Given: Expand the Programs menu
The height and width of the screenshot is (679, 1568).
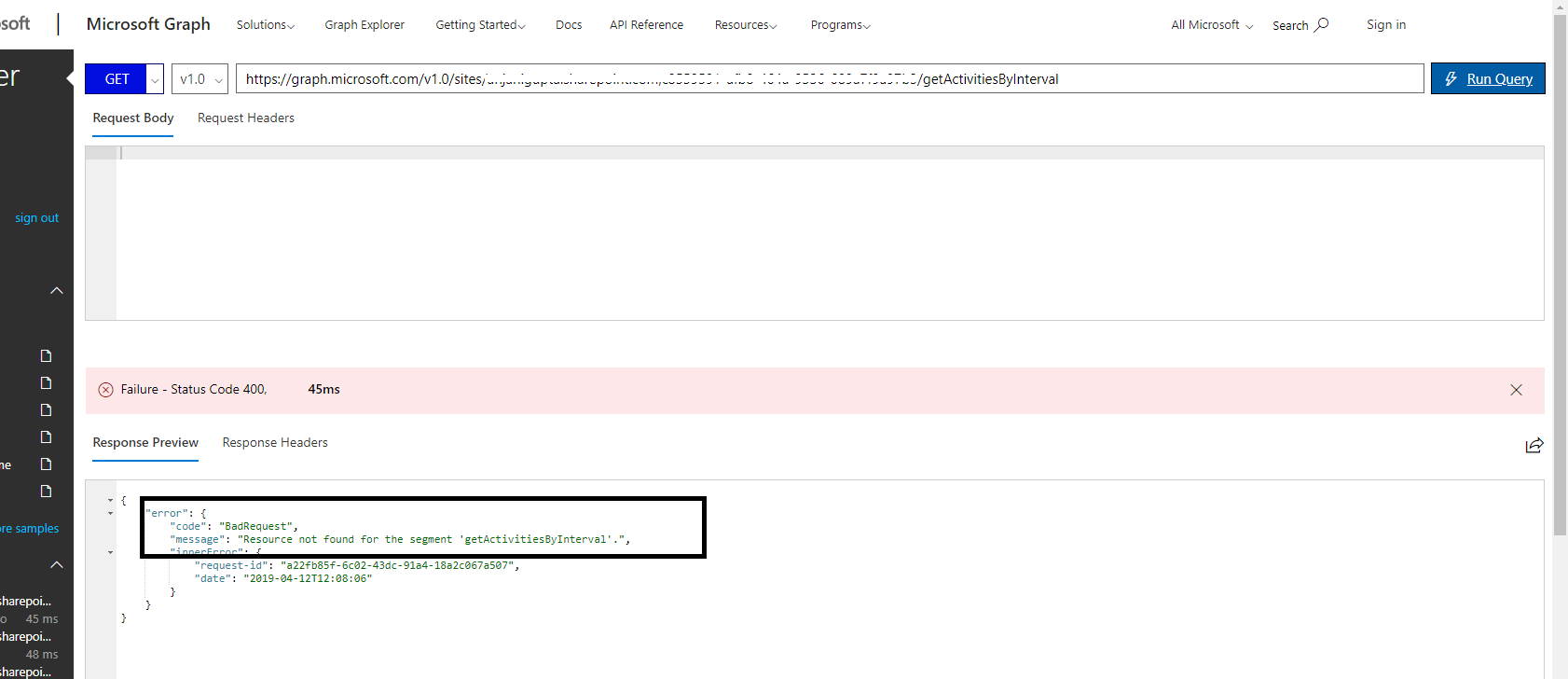Looking at the screenshot, I should (x=840, y=25).
